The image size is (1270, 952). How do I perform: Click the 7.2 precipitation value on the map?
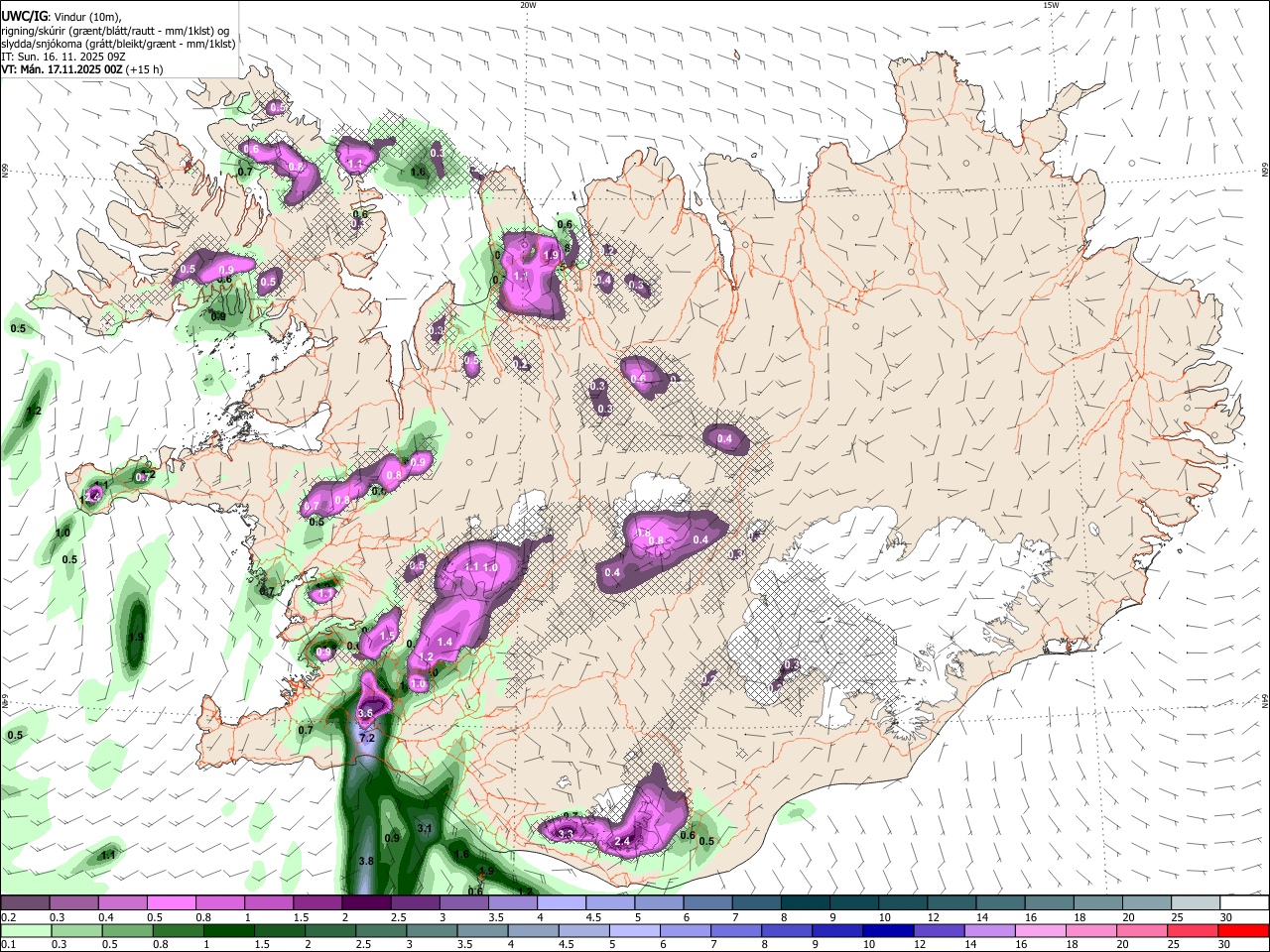pos(366,738)
